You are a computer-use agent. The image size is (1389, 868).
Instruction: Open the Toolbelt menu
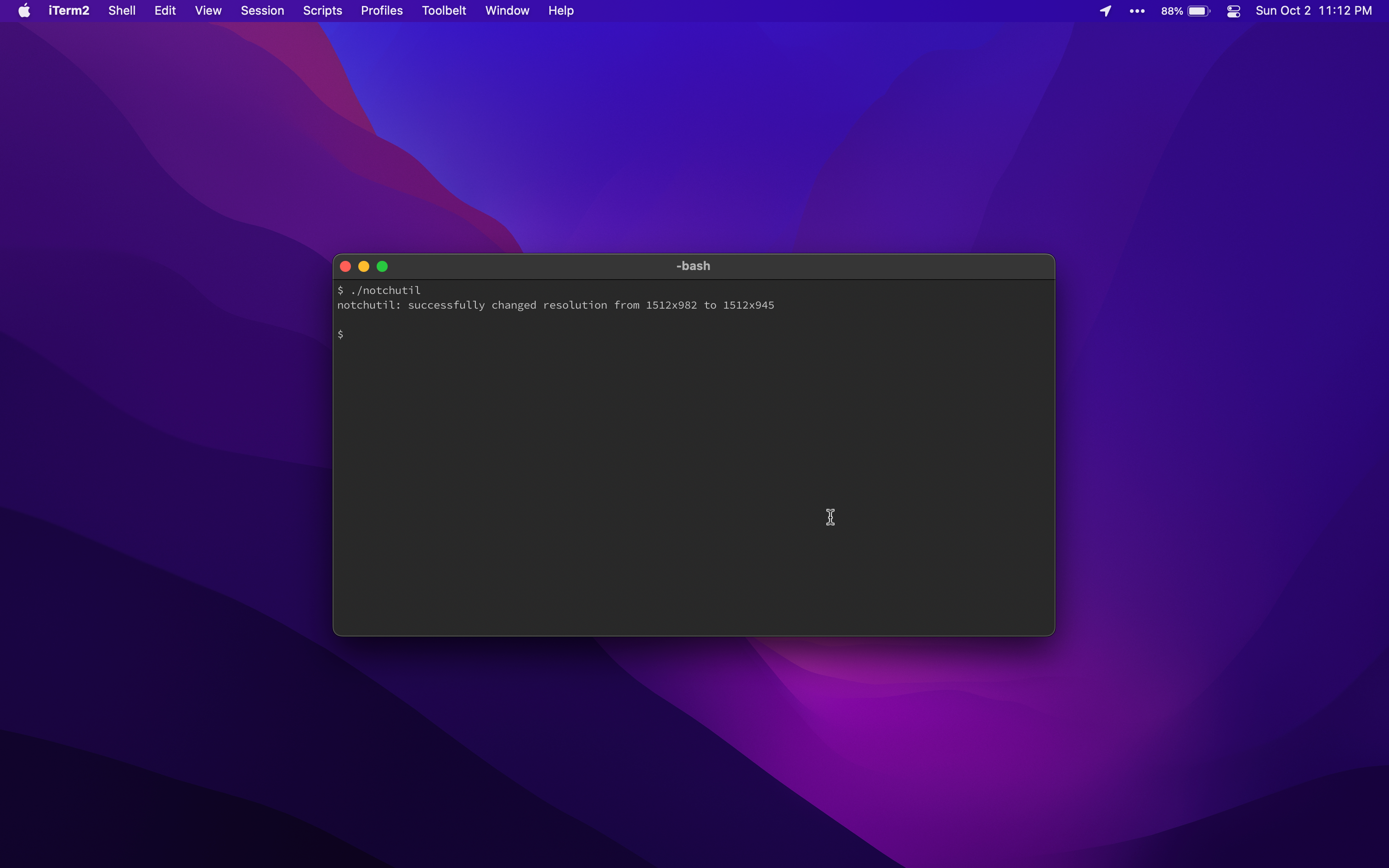pyautogui.click(x=444, y=11)
